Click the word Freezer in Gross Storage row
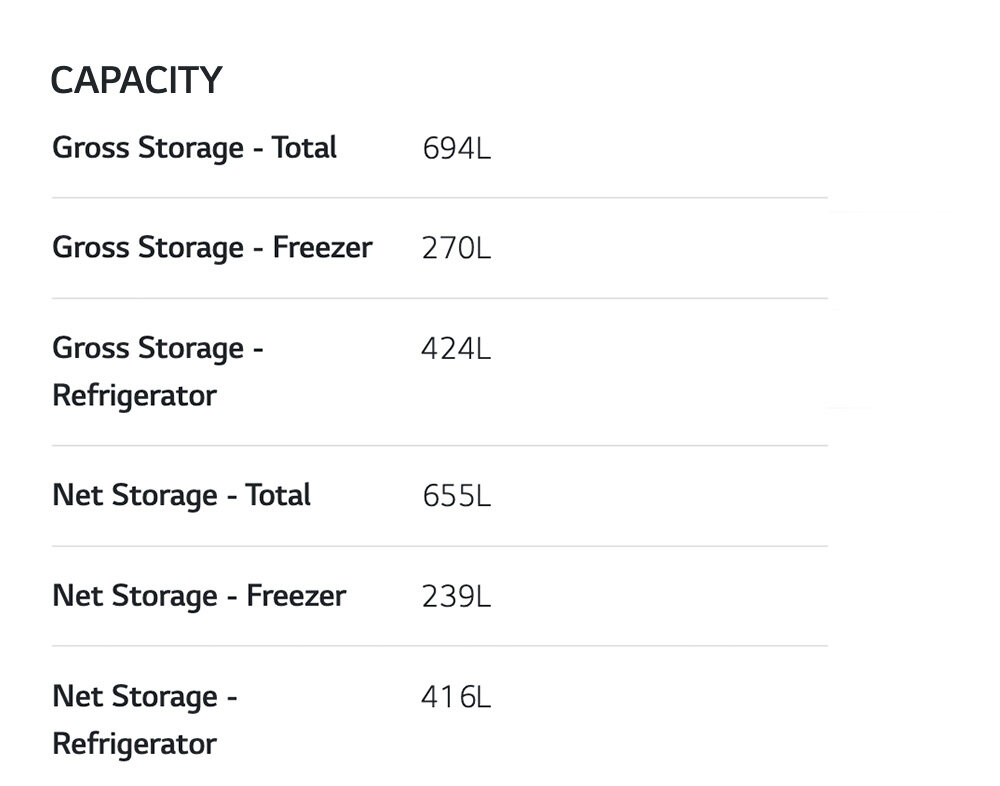The image size is (1000, 786). 322,248
